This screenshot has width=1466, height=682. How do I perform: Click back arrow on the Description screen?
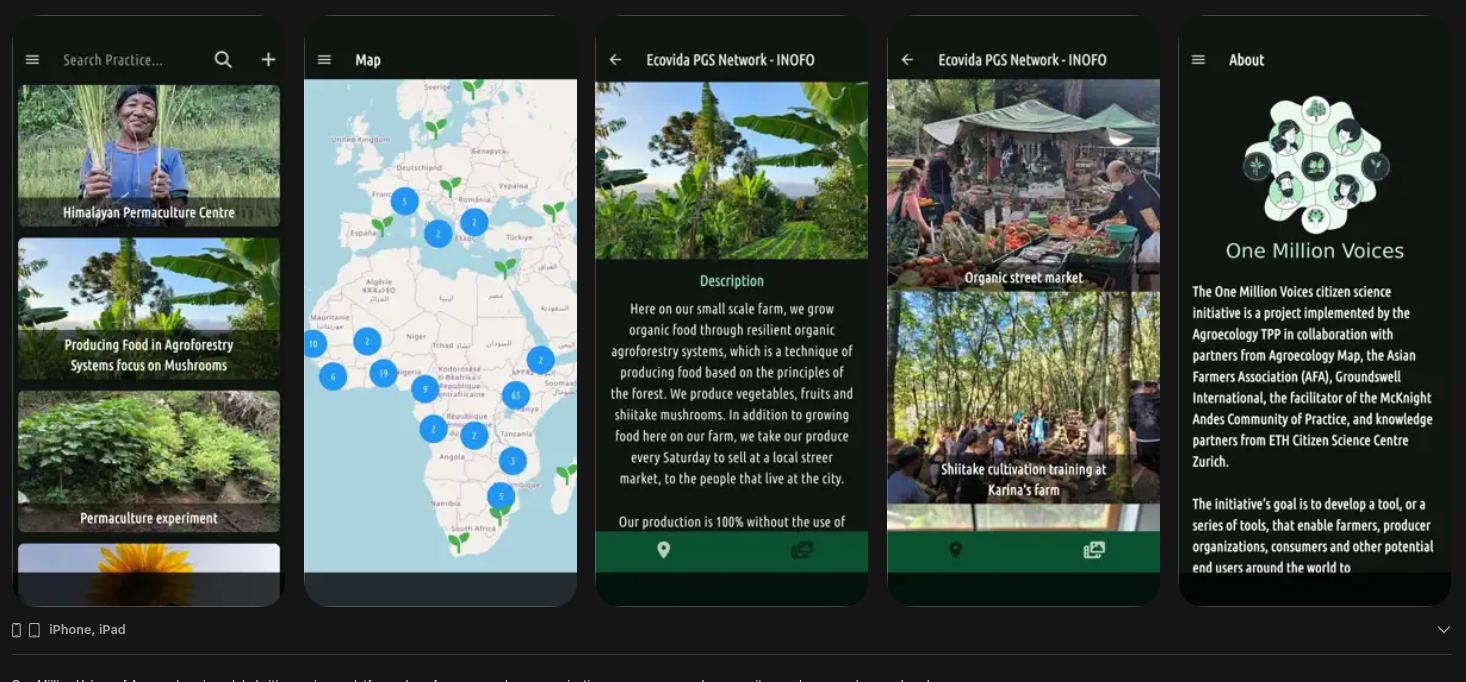tap(615, 60)
